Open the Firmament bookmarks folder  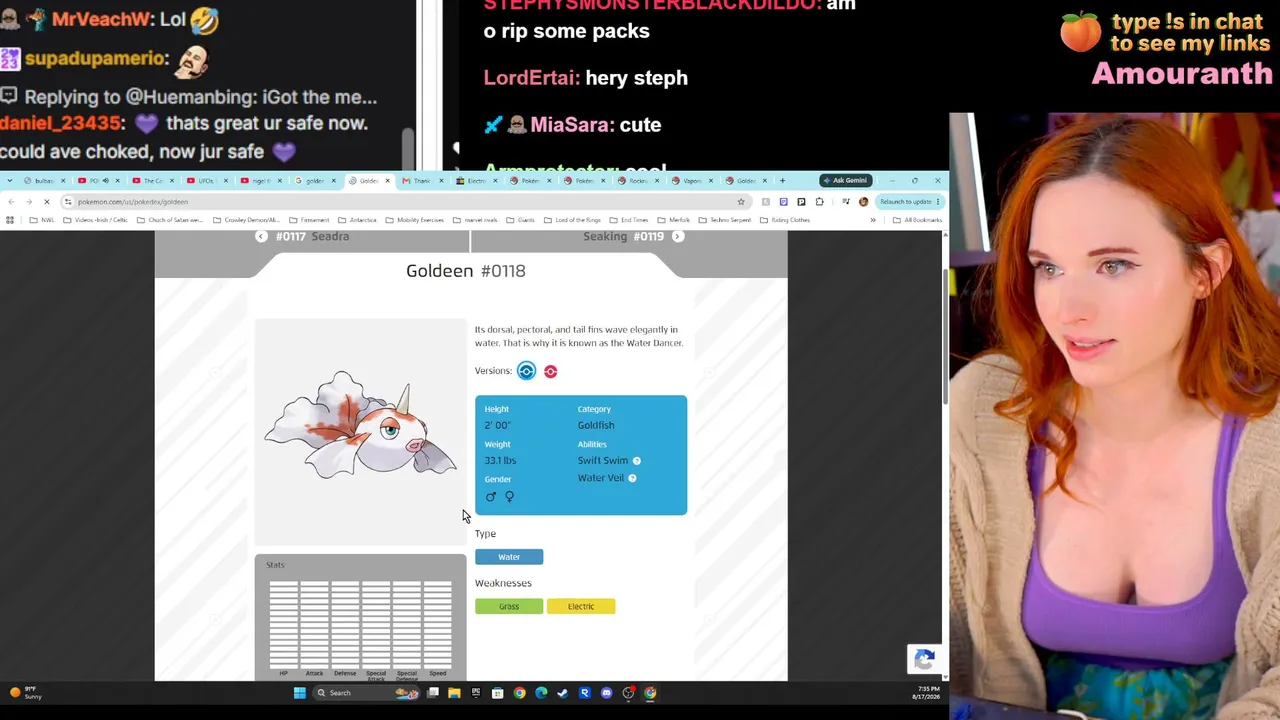(310, 220)
